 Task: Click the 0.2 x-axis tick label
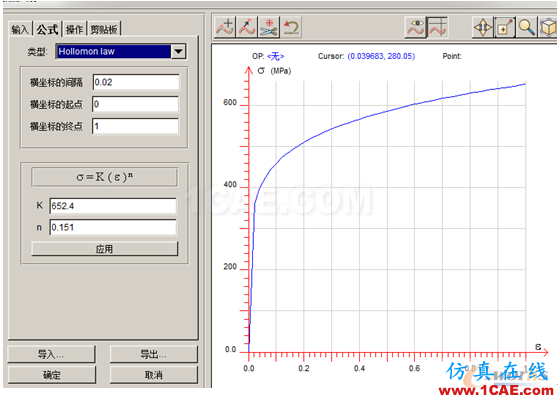(304, 368)
